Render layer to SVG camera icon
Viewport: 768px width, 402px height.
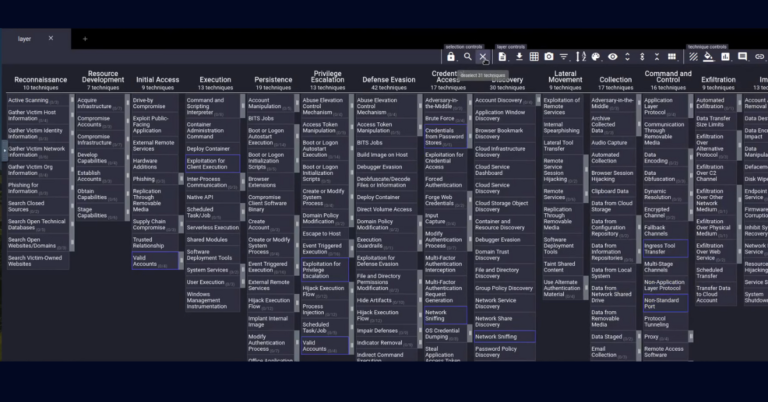(x=549, y=57)
